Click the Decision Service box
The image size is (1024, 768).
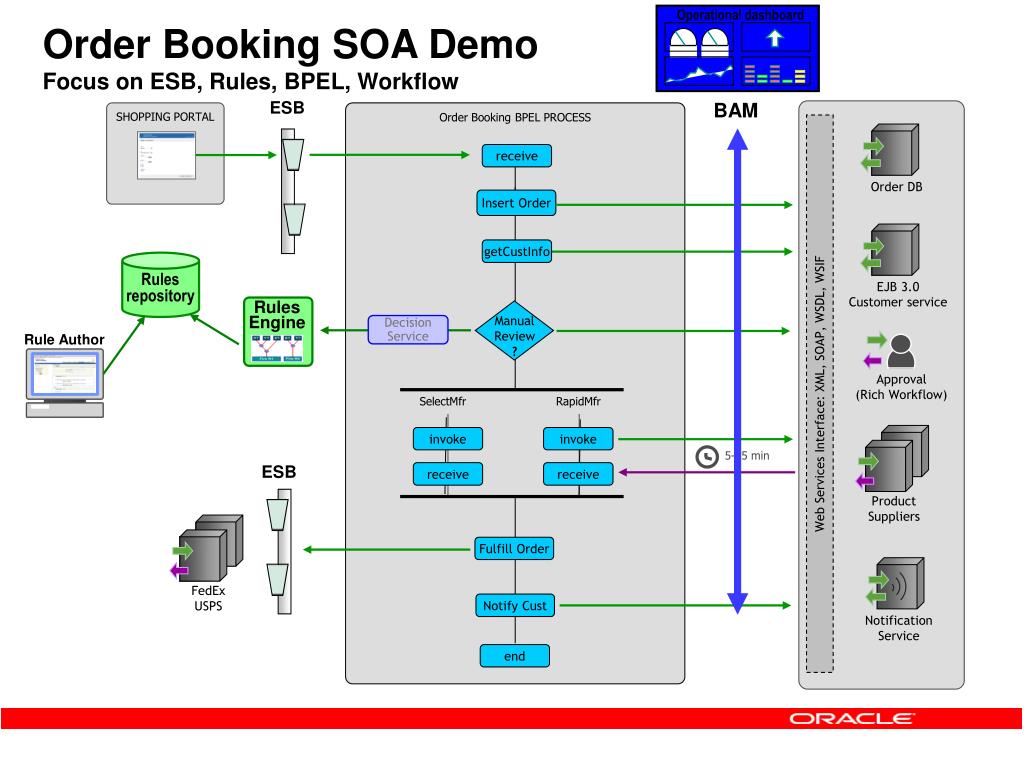coord(408,330)
